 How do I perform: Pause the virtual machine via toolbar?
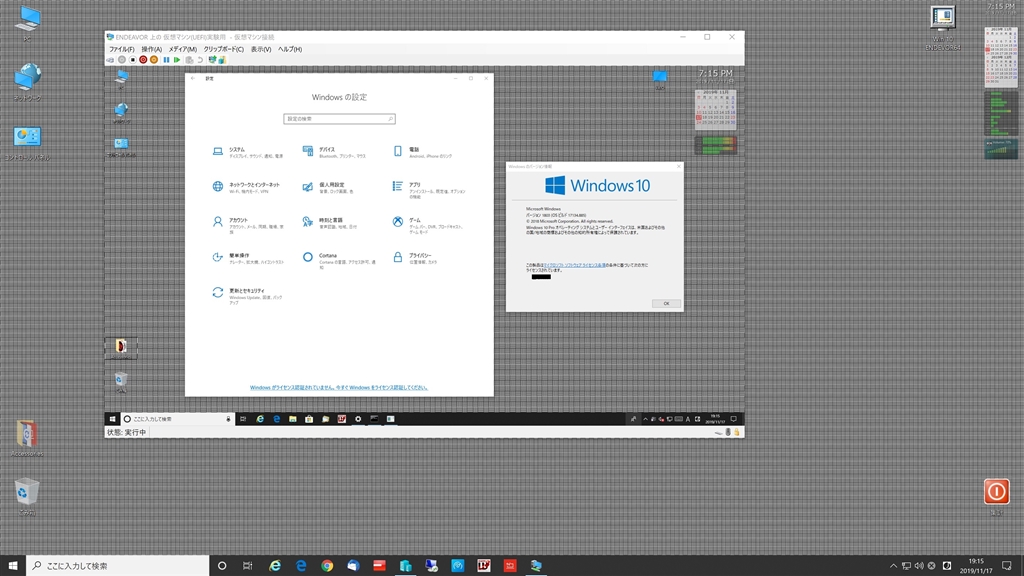[166, 60]
